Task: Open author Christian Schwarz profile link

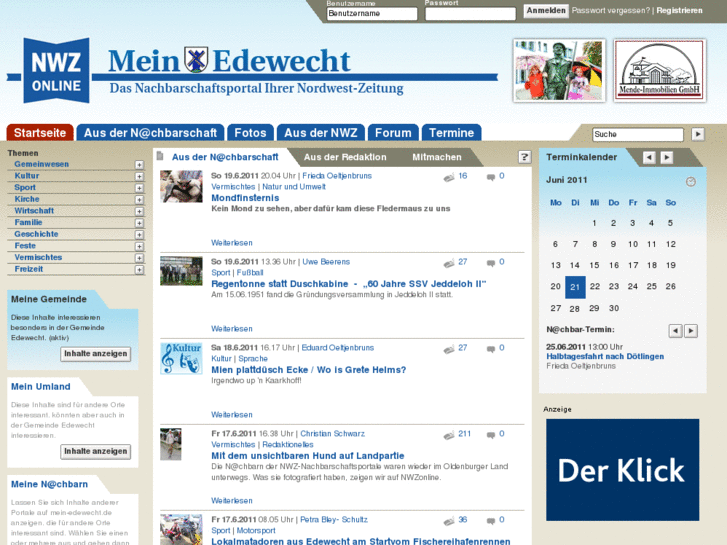Action: coord(332,434)
